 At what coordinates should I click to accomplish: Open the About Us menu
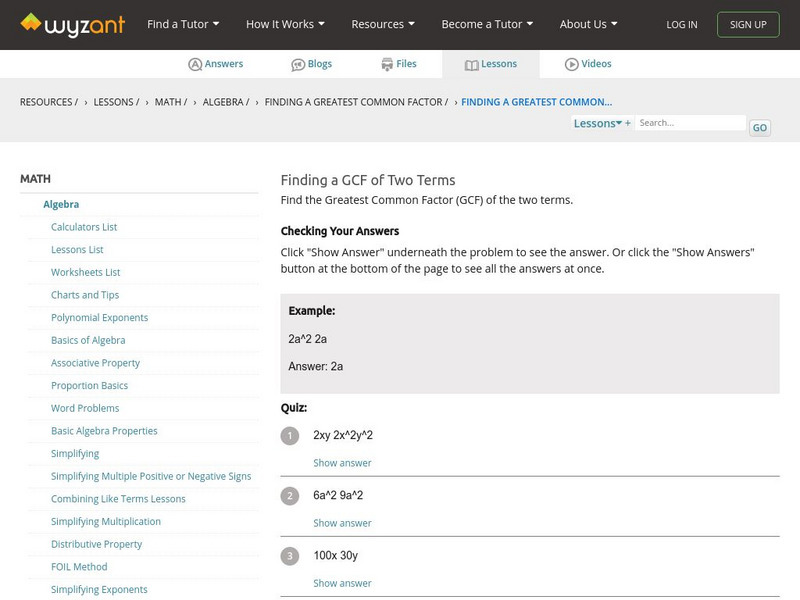588,24
